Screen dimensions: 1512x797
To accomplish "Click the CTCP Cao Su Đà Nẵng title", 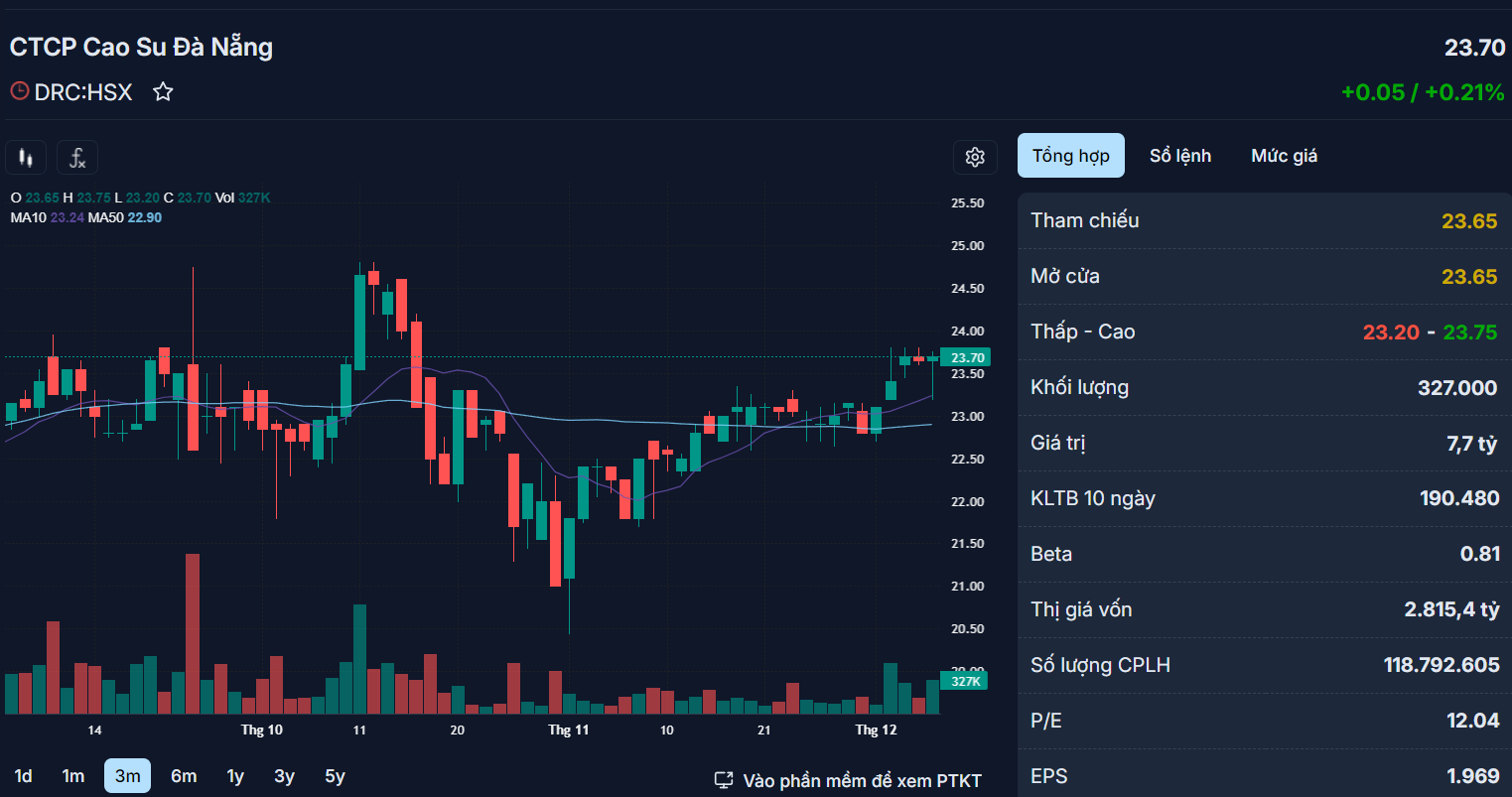I will click(x=141, y=47).
